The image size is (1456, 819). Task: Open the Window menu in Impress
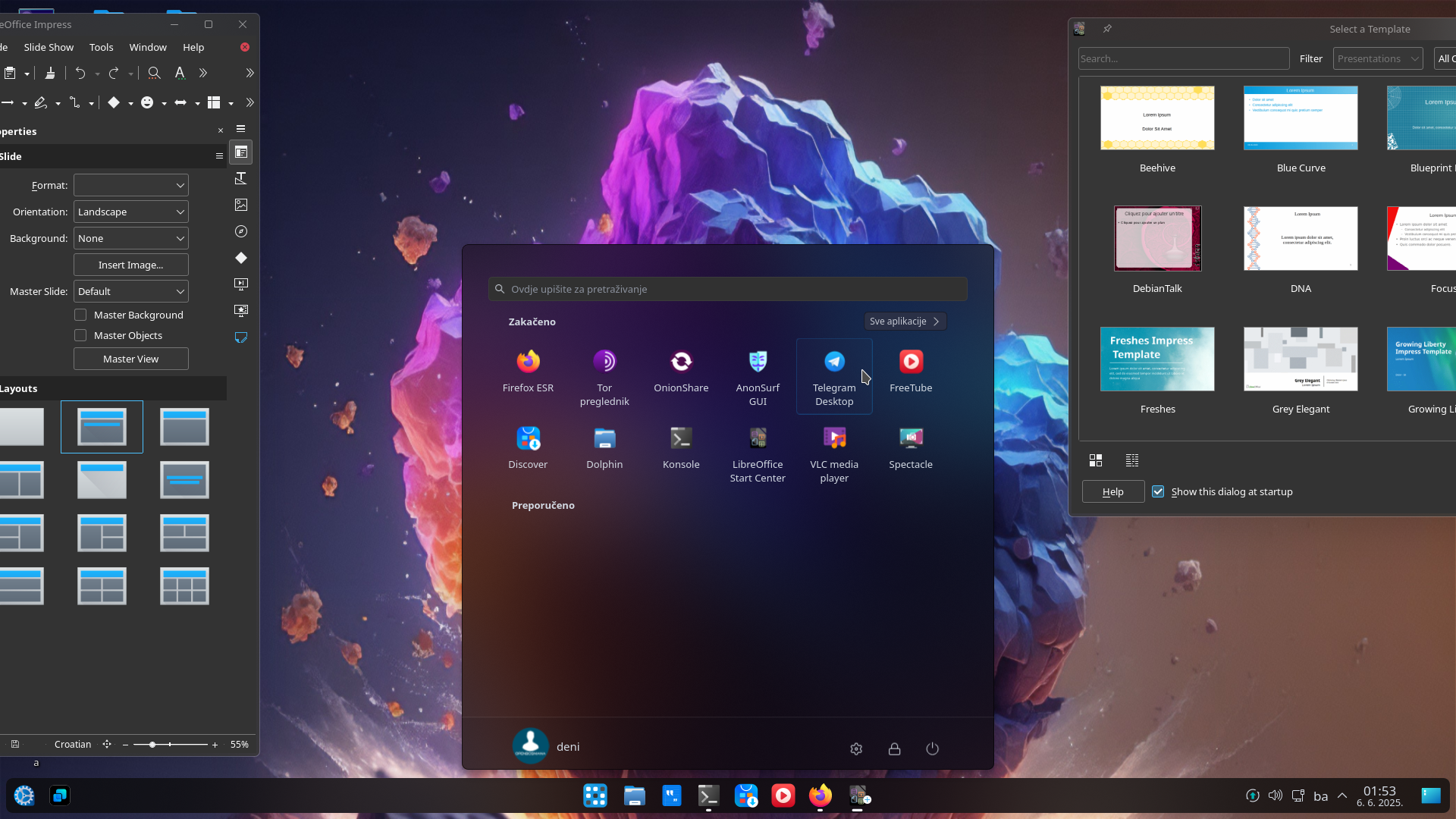pyautogui.click(x=148, y=47)
